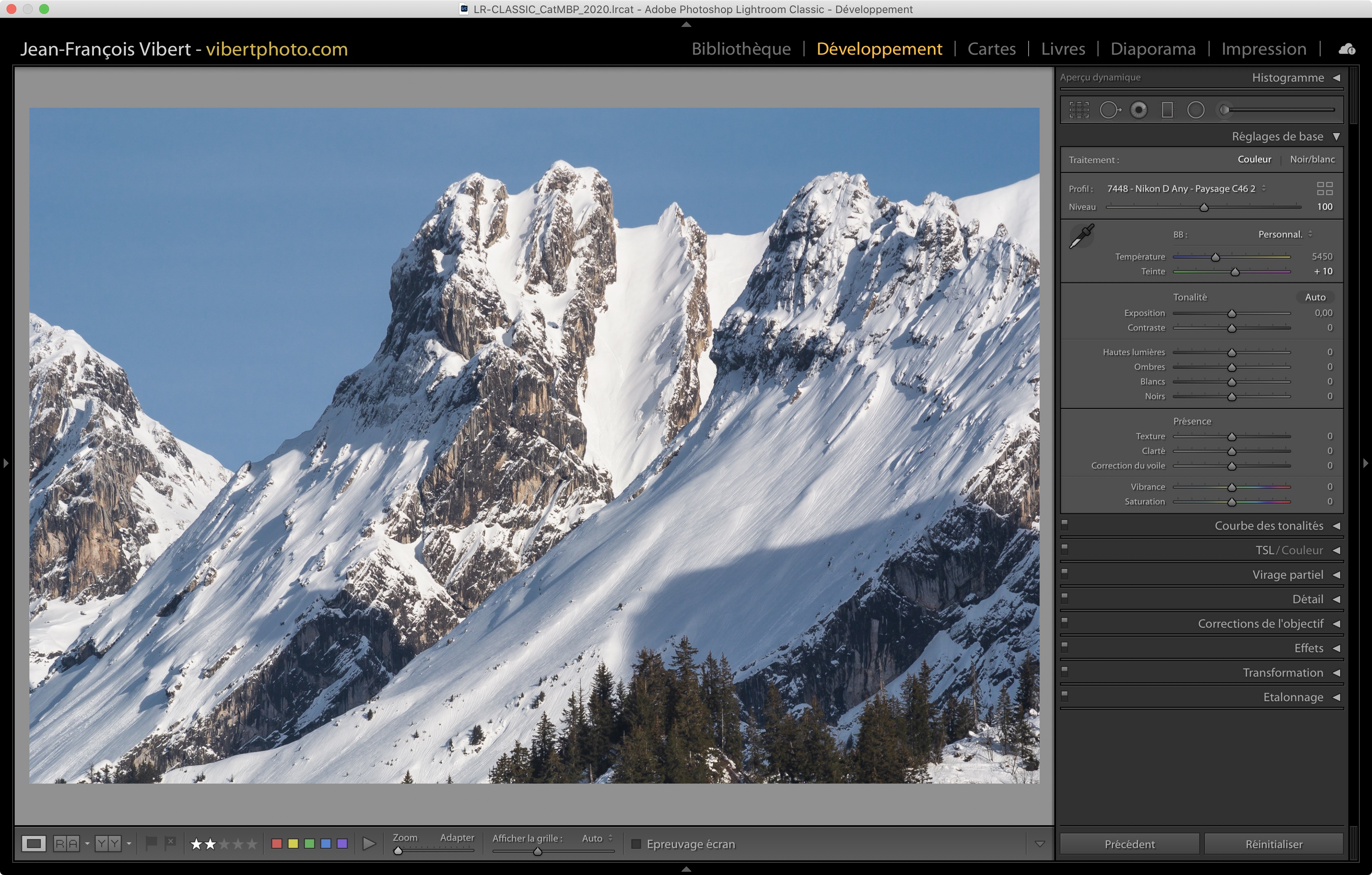Apply the red color label swatch
Viewport: 1372px width, 875px height.
point(277,844)
